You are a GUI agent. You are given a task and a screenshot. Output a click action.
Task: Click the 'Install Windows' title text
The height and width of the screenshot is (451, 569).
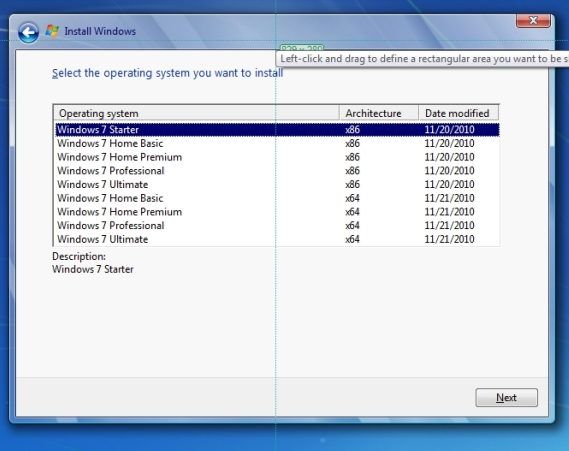(100, 32)
